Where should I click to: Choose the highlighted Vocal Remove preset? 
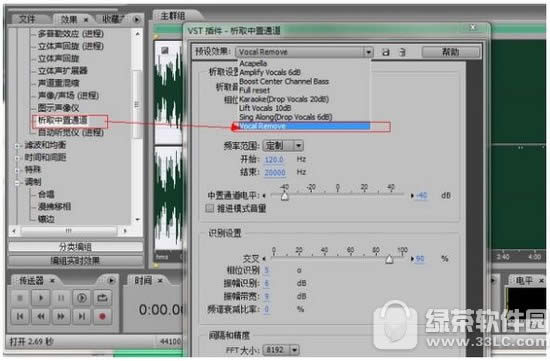pyautogui.click(x=304, y=126)
